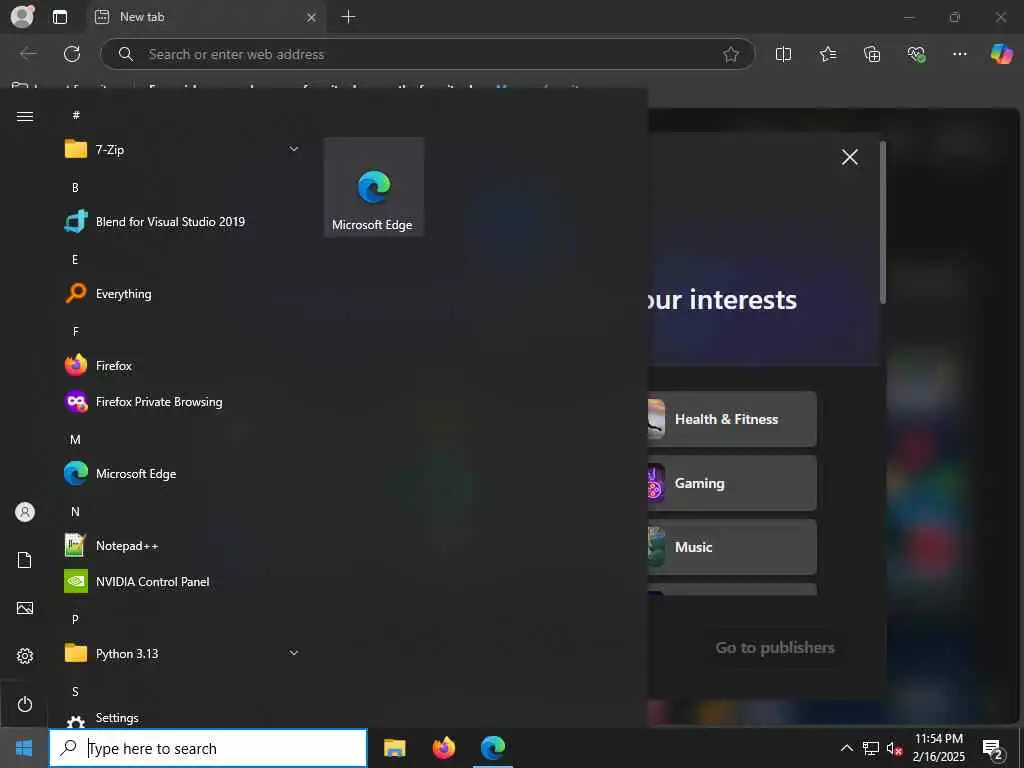Close the interests dialog with X
This screenshot has width=1024, height=768.
(x=850, y=157)
